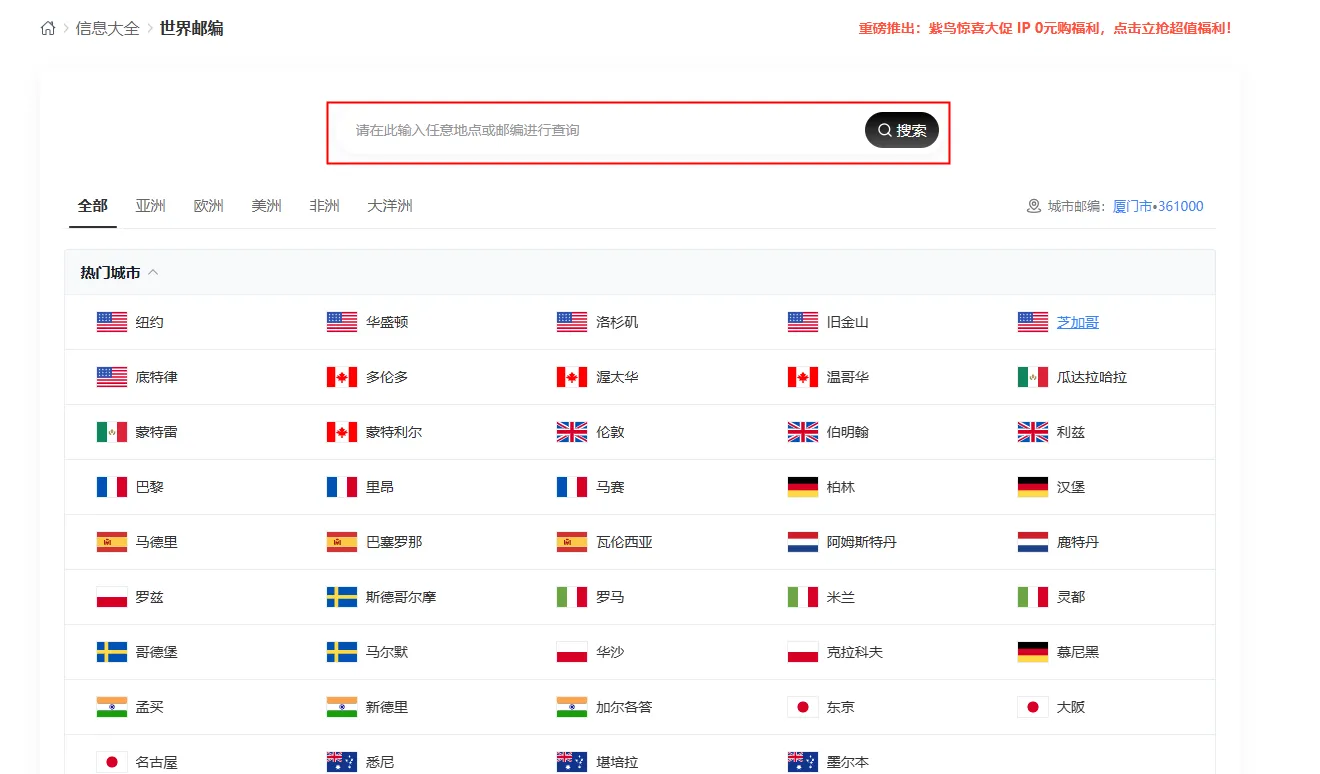This screenshot has width=1320, height=774.
Task: Click the German flag next to 柏林
Action: tap(803, 487)
